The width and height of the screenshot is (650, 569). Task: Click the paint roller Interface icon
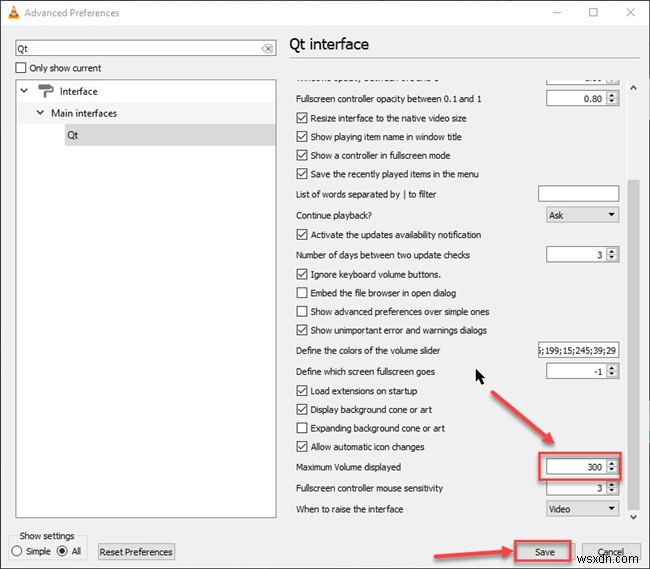(x=46, y=91)
